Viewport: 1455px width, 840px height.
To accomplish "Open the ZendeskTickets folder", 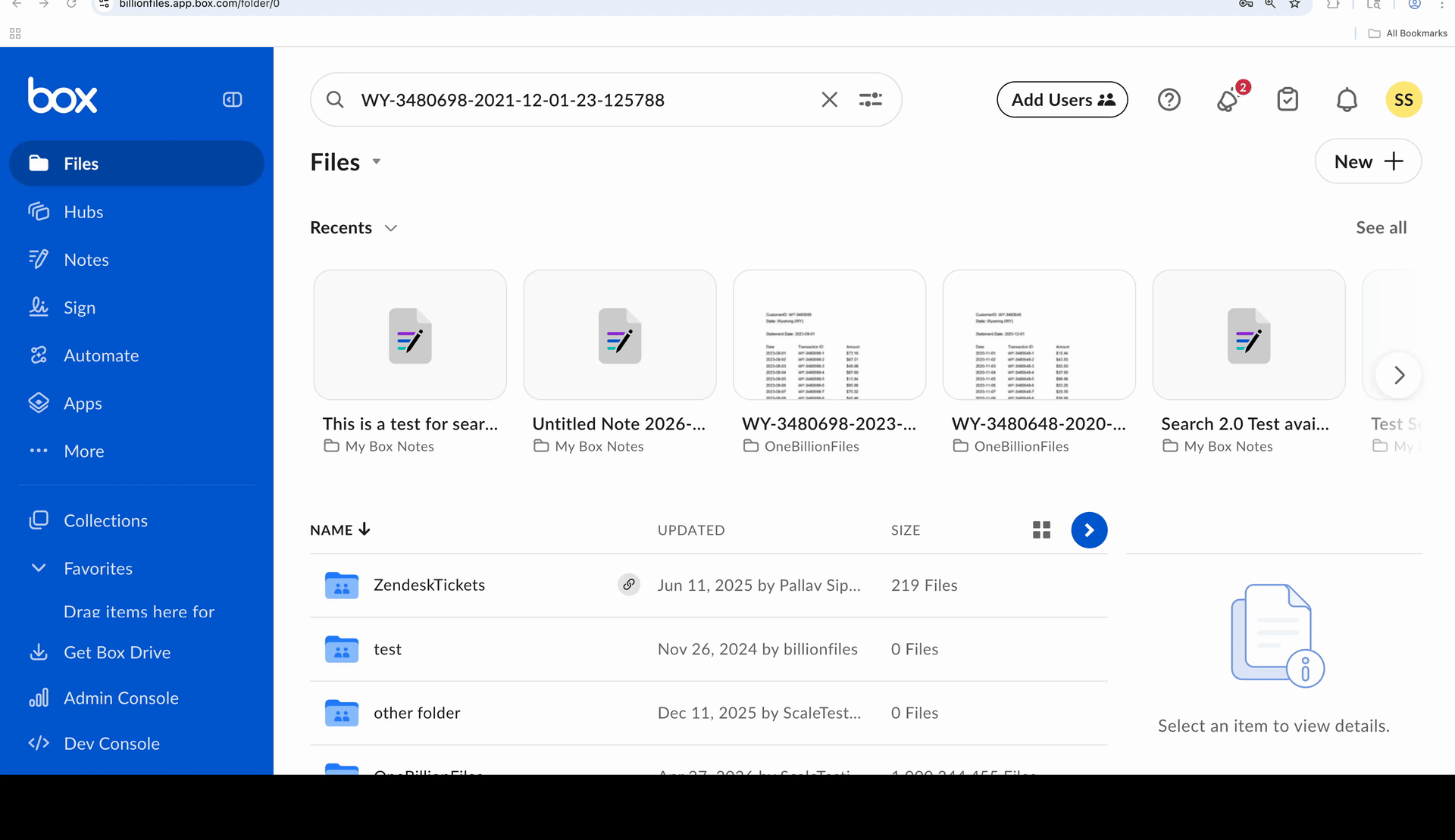I will tap(429, 586).
